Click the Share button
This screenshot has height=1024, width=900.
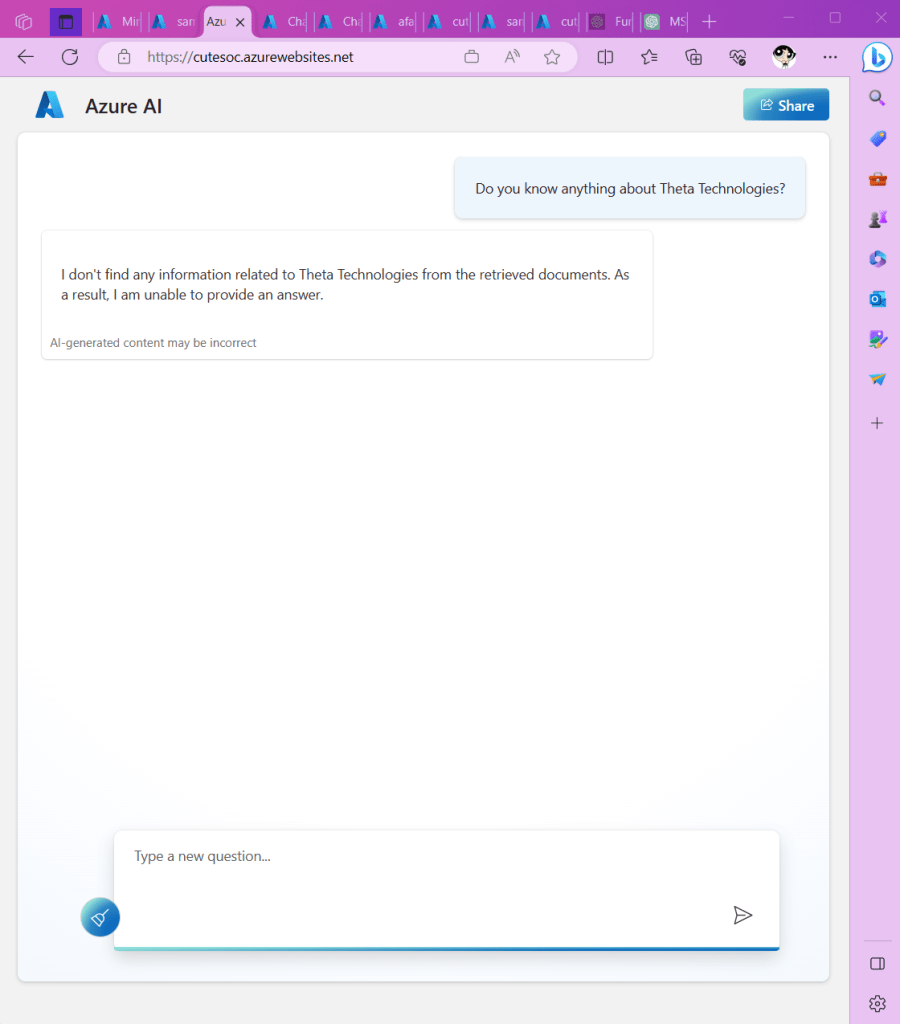pos(786,105)
